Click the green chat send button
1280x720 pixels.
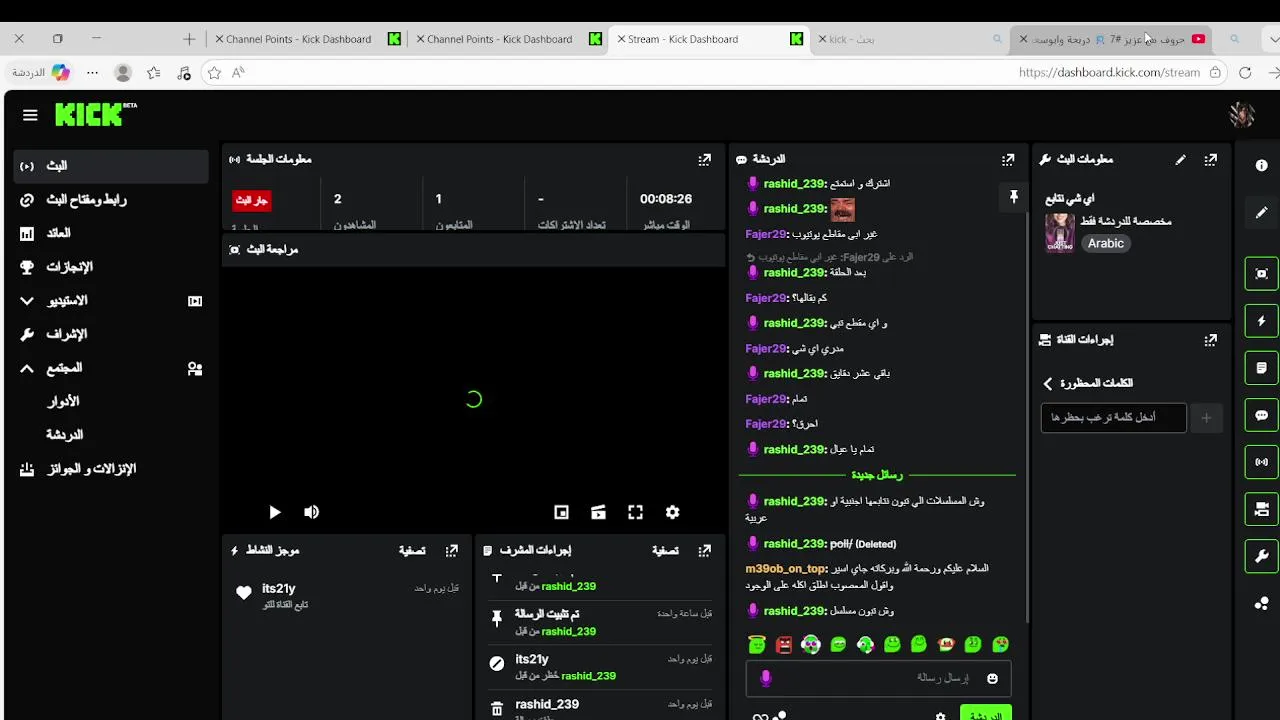[x=985, y=714]
